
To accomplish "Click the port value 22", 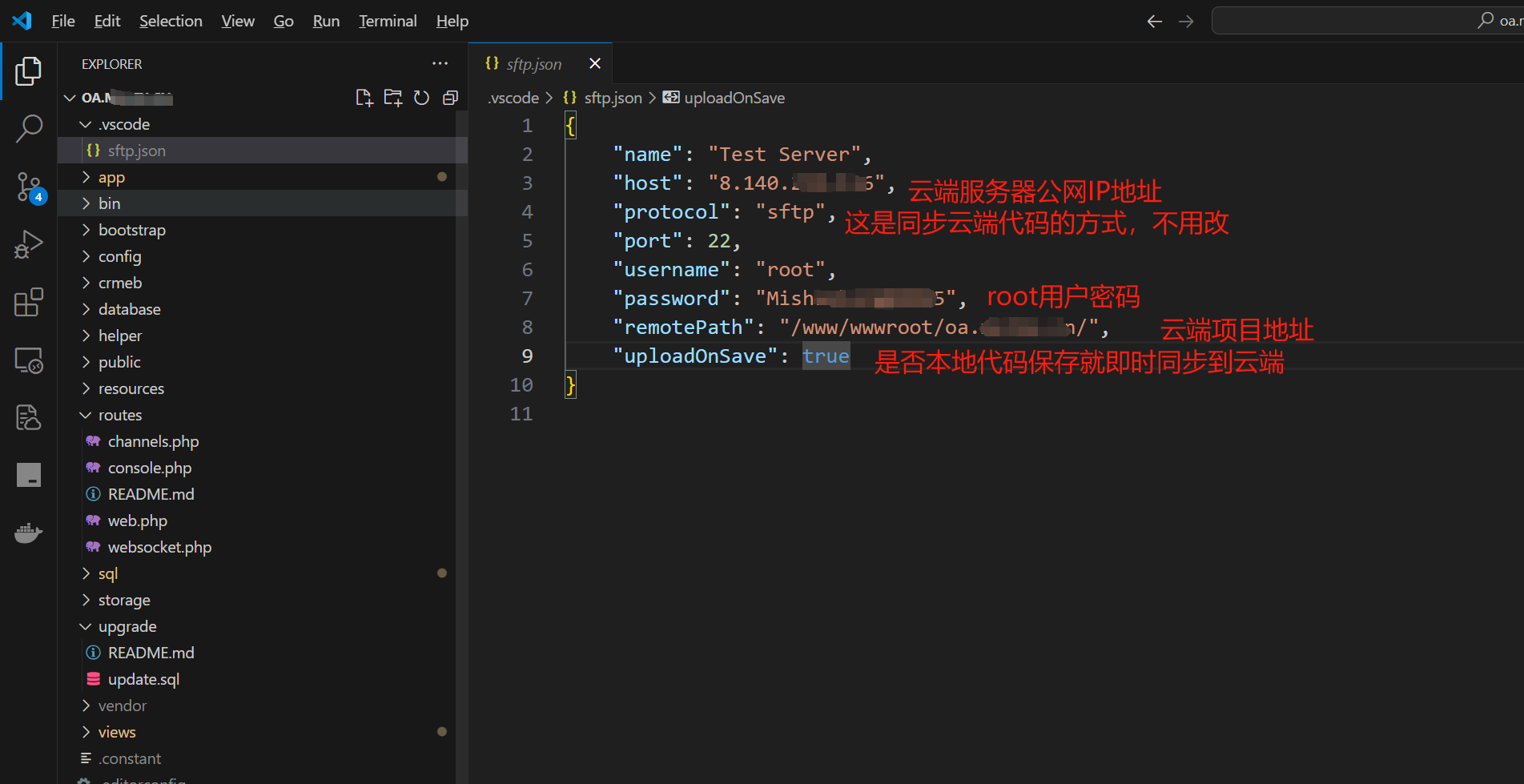I will pos(719,240).
